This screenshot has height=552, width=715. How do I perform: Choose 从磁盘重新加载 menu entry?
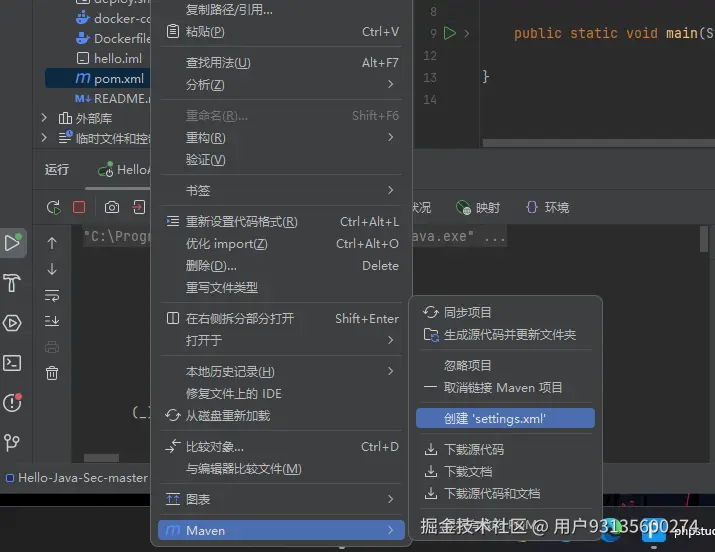(281, 415)
